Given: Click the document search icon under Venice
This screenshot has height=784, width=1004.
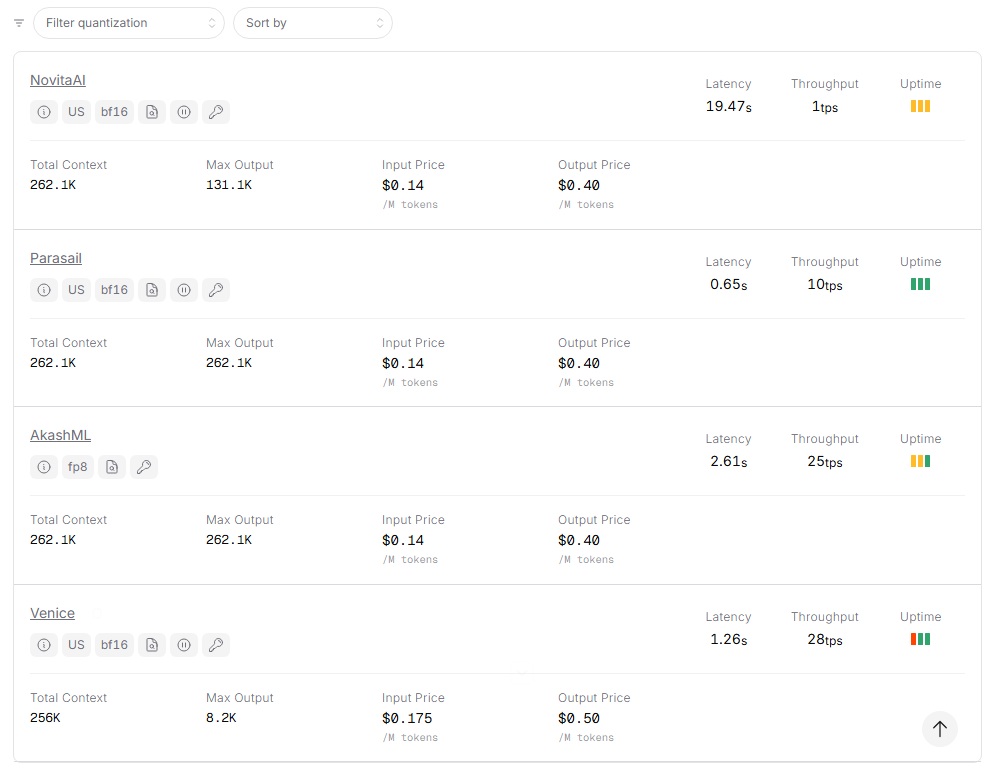Looking at the screenshot, I should (x=152, y=645).
